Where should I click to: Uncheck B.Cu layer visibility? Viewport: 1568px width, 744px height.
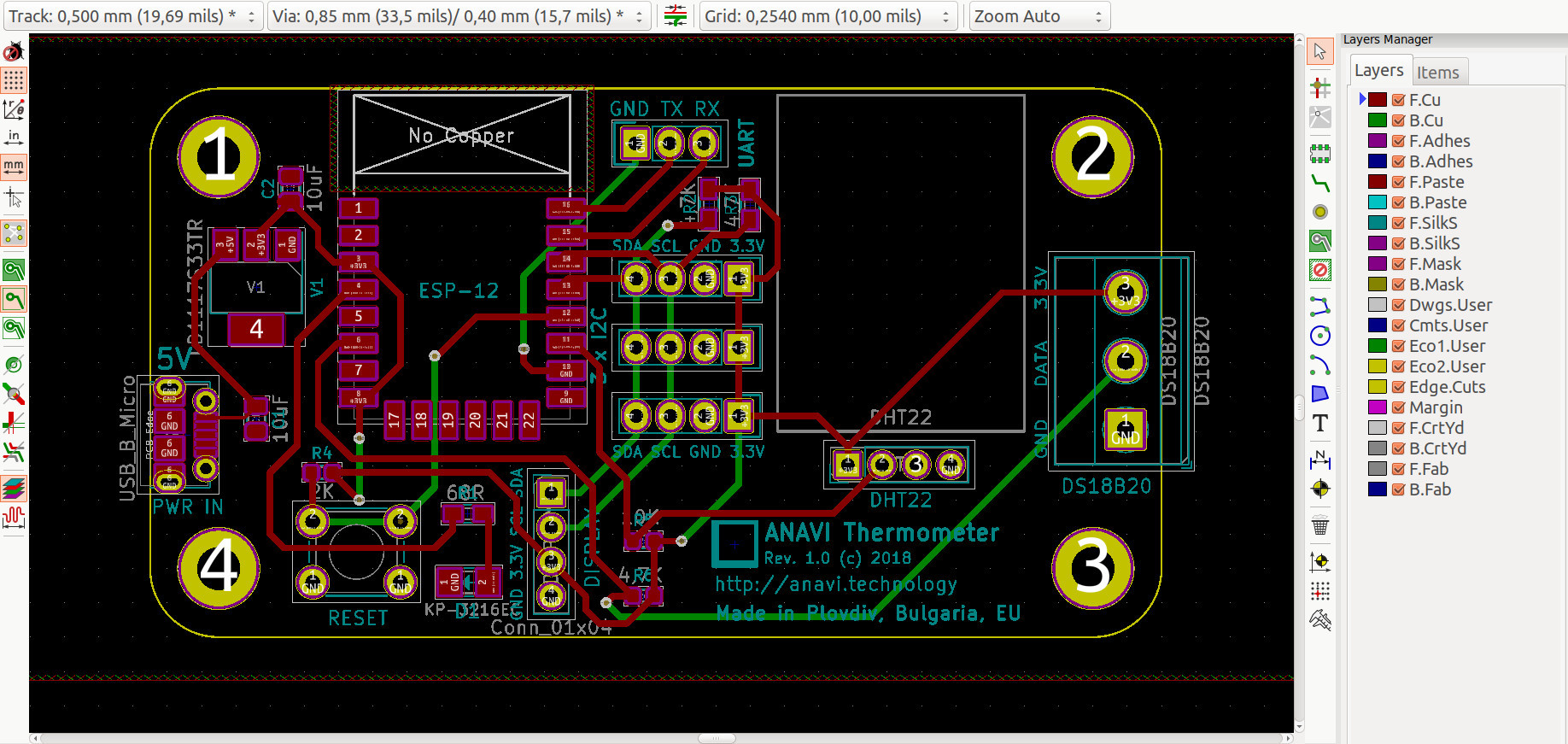[x=1399, y=120]
